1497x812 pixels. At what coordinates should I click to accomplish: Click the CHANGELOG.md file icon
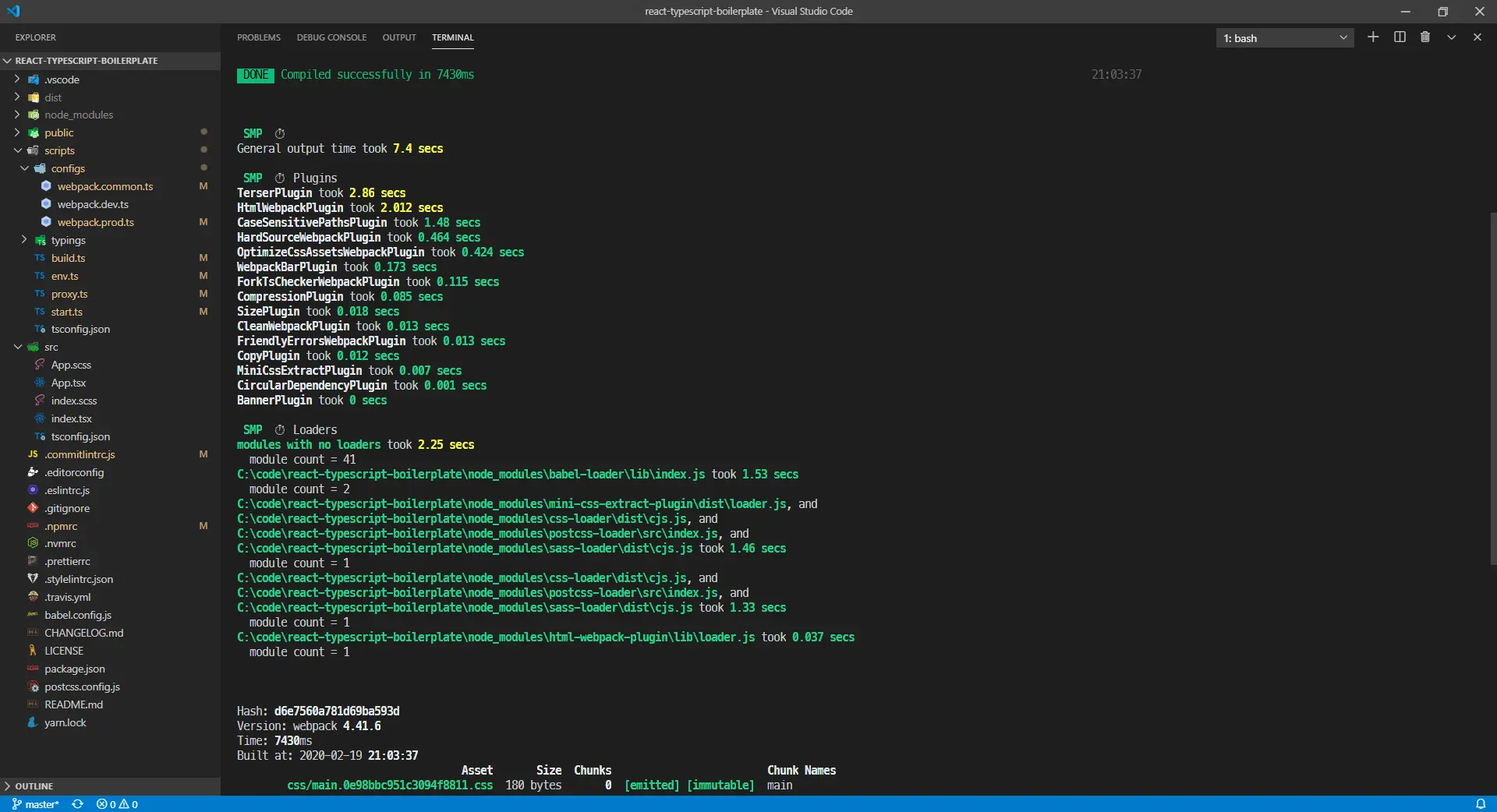click(33, 633)
